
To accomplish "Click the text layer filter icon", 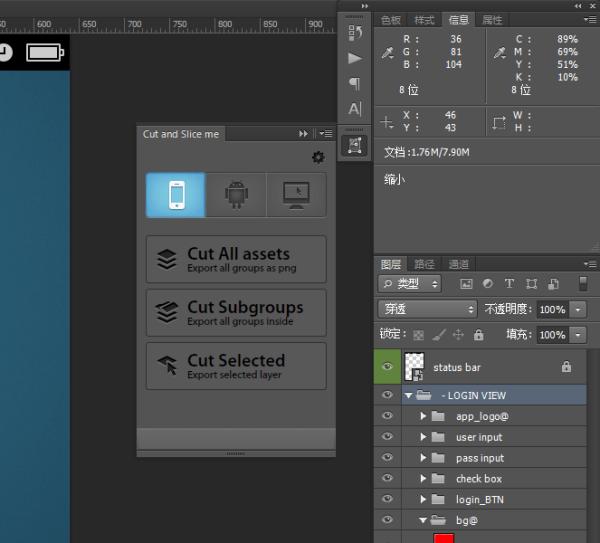I will point(509,284).
